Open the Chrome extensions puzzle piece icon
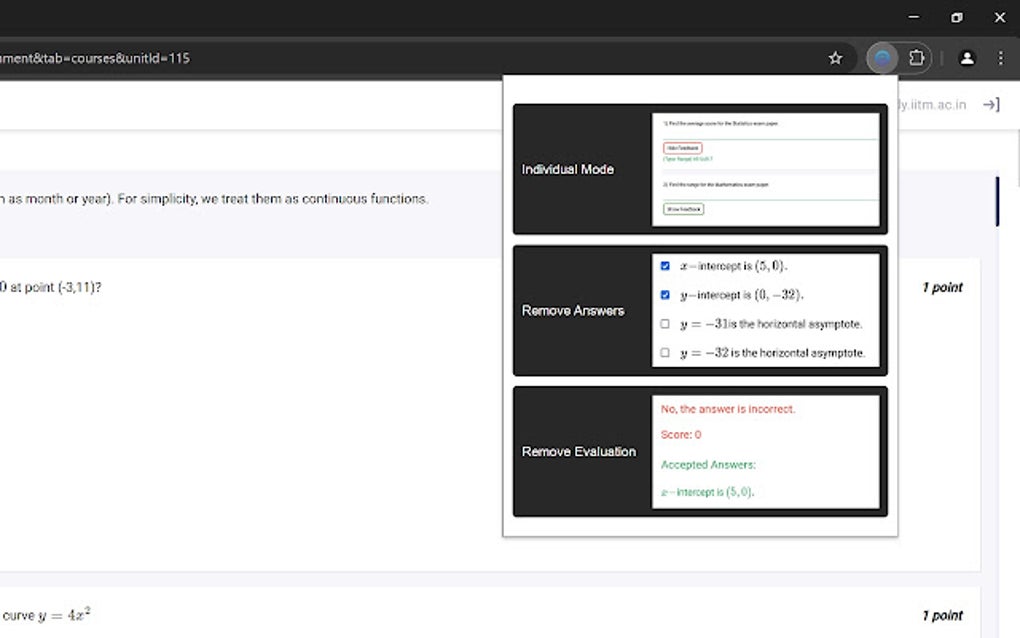This screenshot has height=638, width=1020. click(918, 58)
